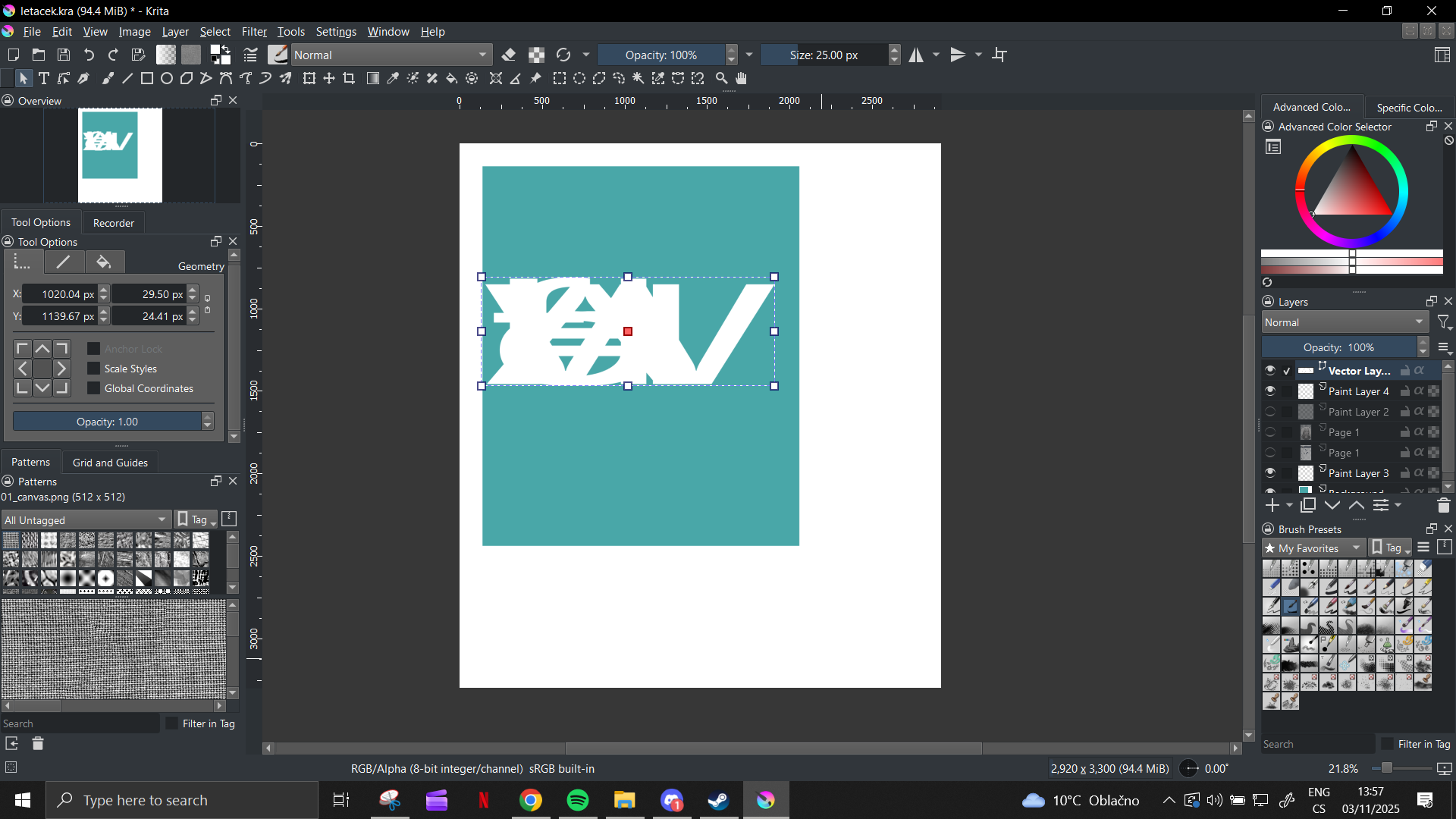Select the Fill bucket tool
Image resolution: width=1456 pixels, height=819 pixels.
click(x=452, y=78)
